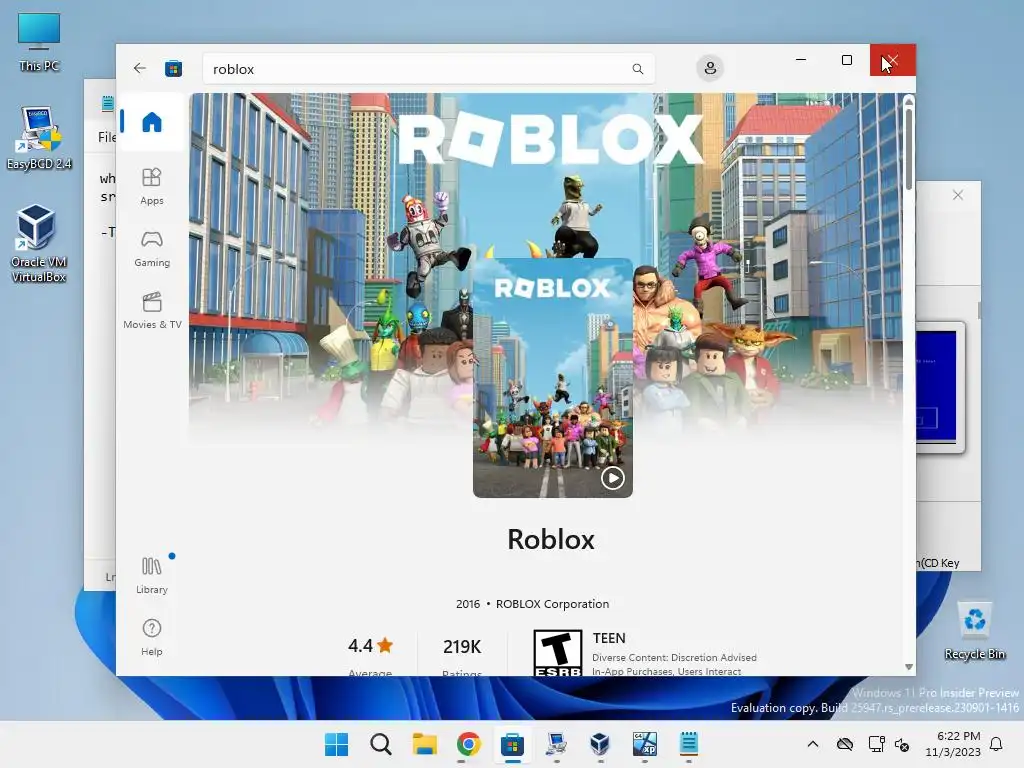Click the Store page vertical scrollbar
1024x768 pixels.
[x=908, y=149]
